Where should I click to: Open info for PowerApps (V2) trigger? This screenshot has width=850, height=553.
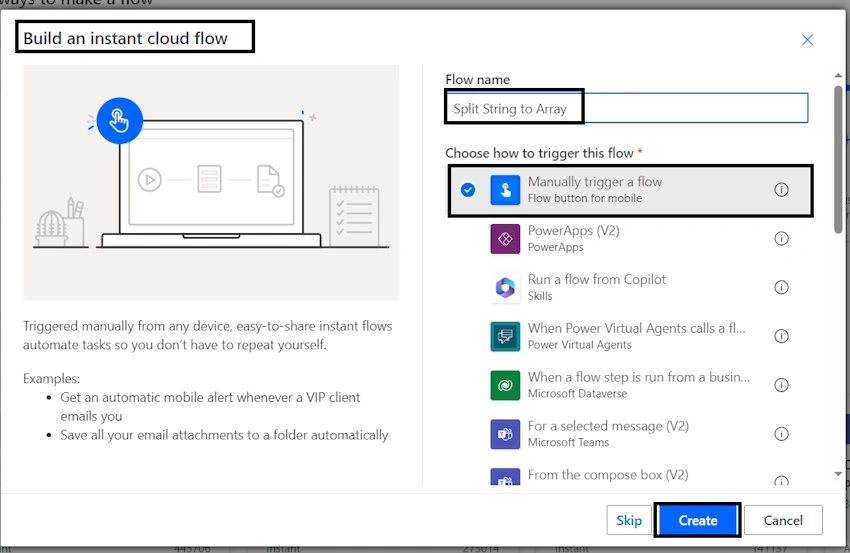pyautogui.click(x=781, y=239)
